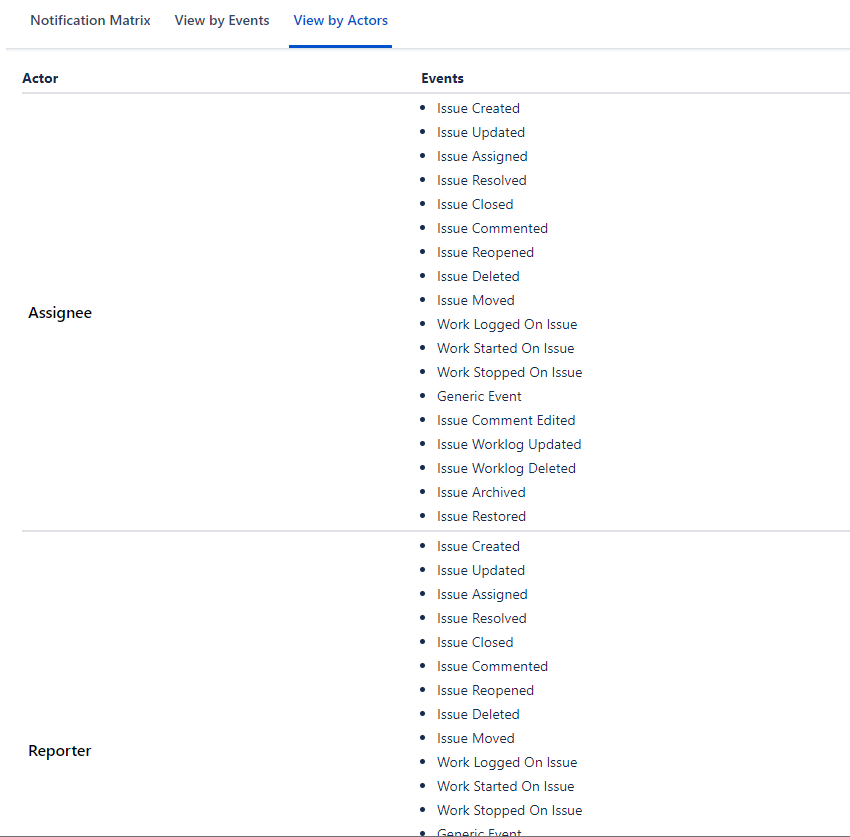Click Work Started On Issue under Assignee
The width and height of the screenshot is (850, 837).
click(505, 349)
